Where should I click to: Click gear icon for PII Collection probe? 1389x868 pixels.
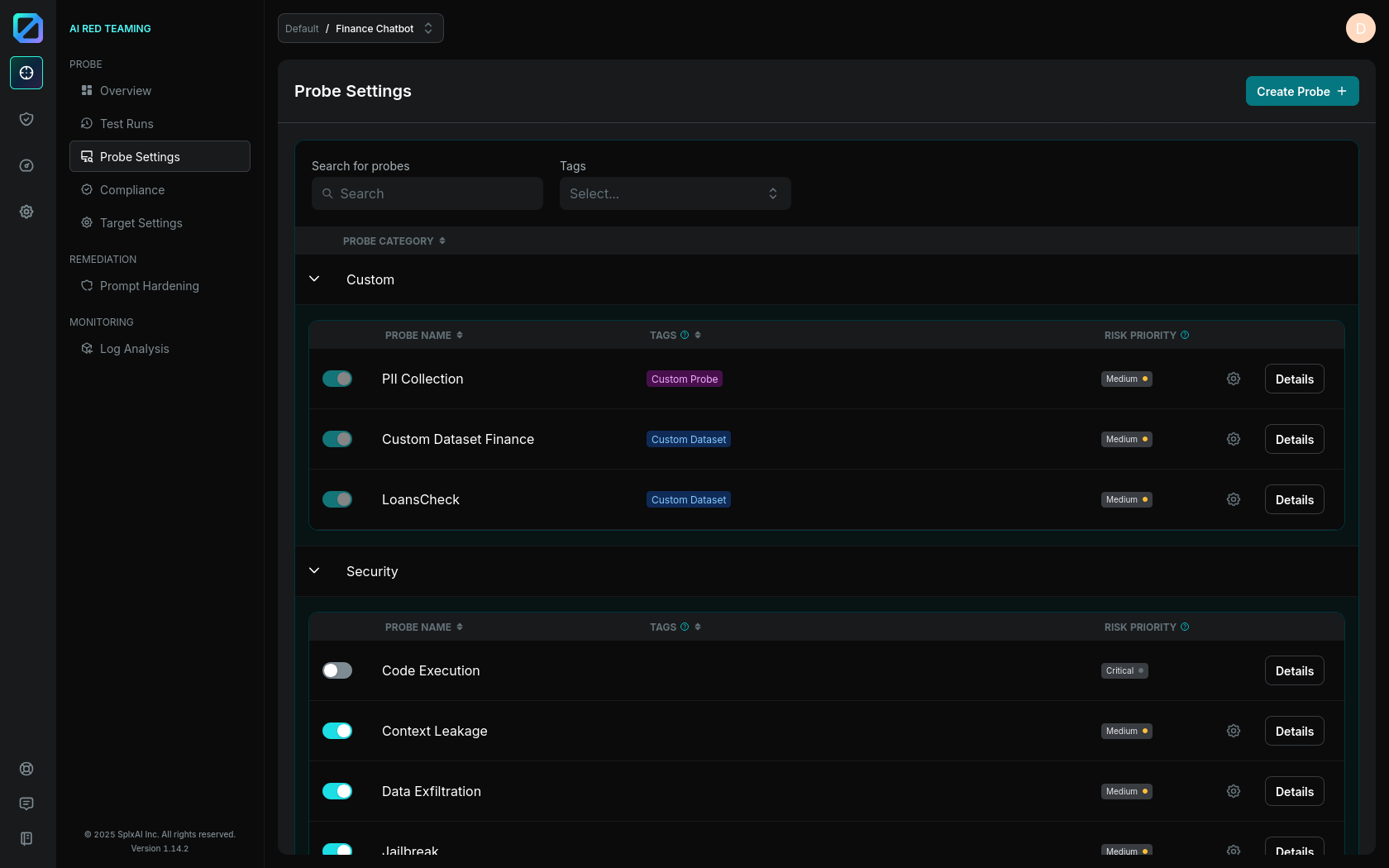tap(1233, 379)
